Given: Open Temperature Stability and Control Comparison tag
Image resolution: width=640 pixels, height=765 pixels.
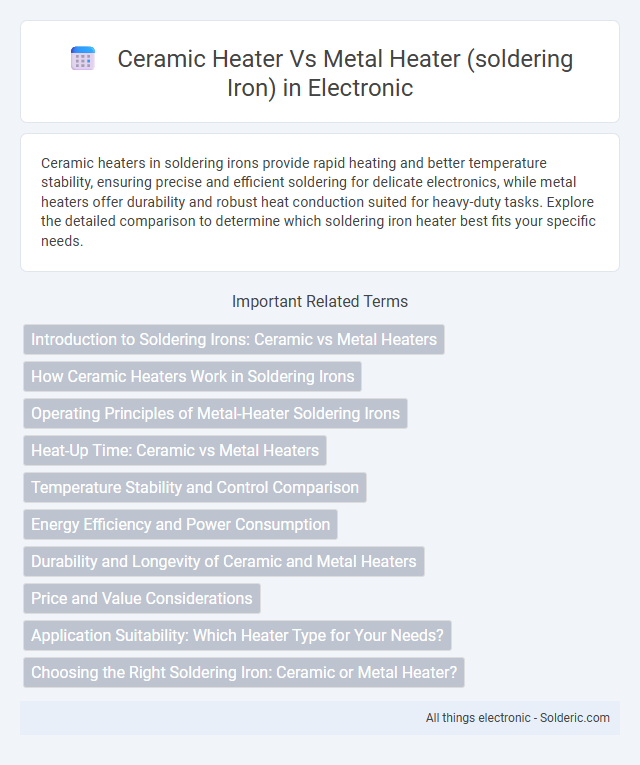Looking at the screenshot, I should tap(195, 487).
